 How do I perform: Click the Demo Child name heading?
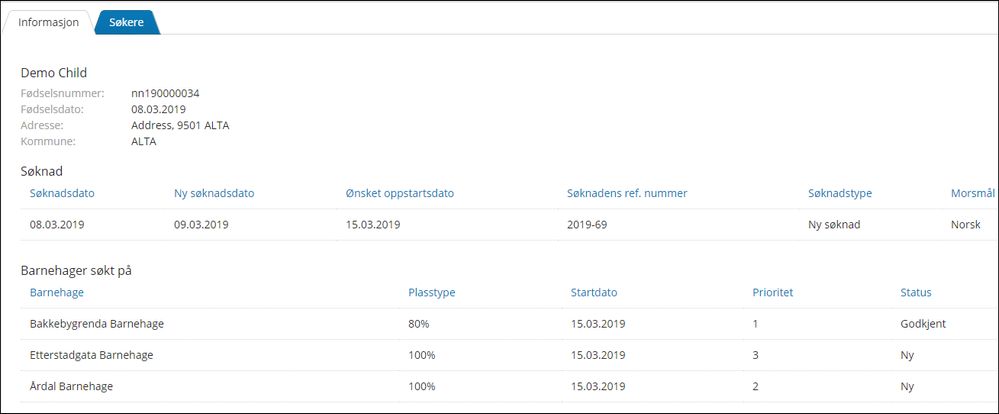54,73
